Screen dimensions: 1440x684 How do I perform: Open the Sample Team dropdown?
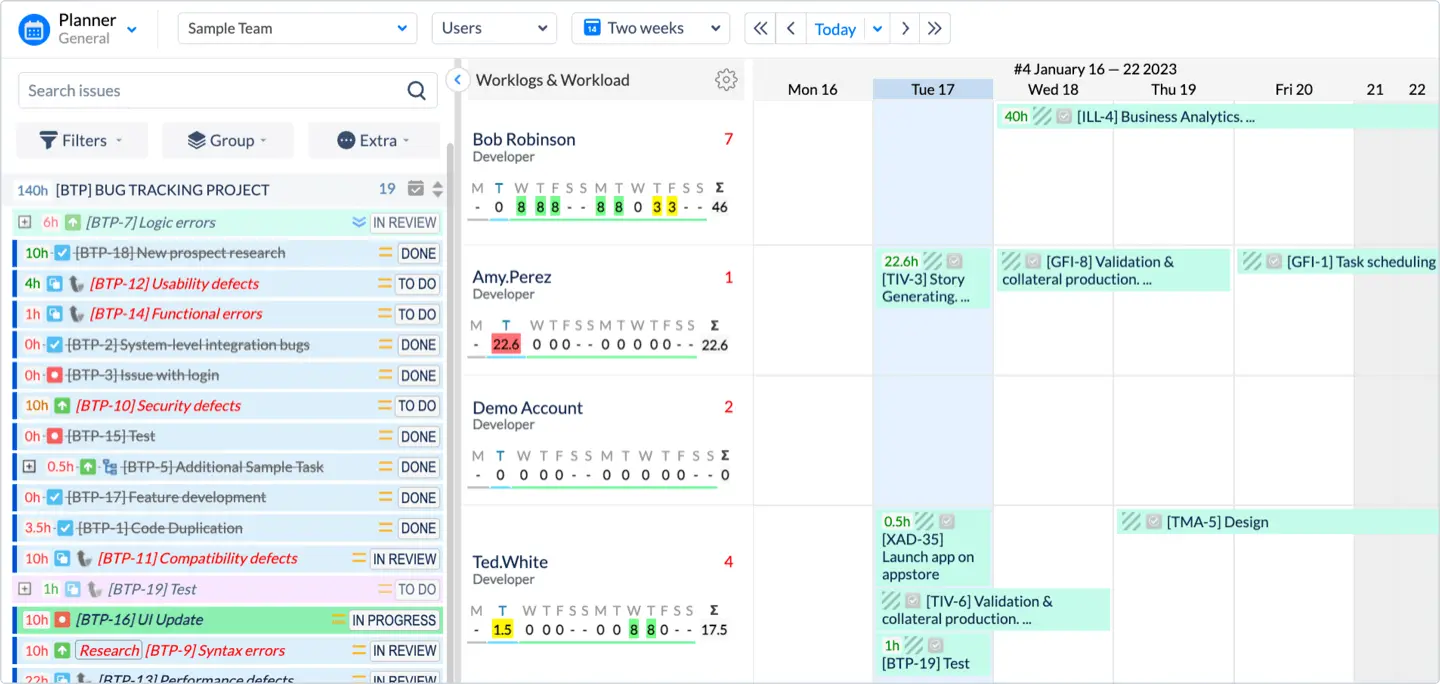click(297, 29)
